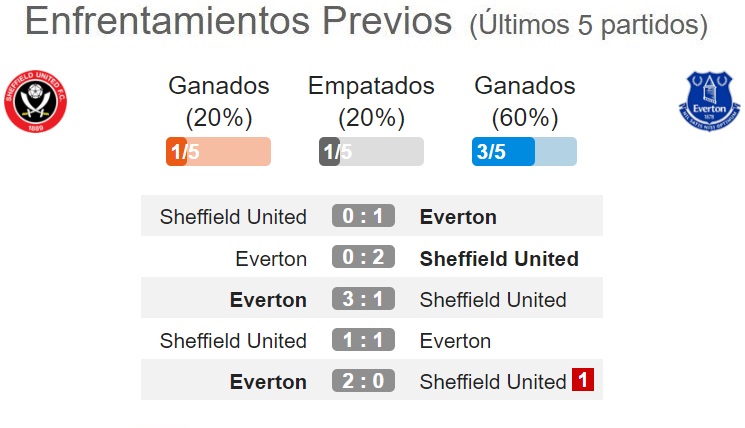Click Sheffield United in 1 : 1 row

[233, 341]
